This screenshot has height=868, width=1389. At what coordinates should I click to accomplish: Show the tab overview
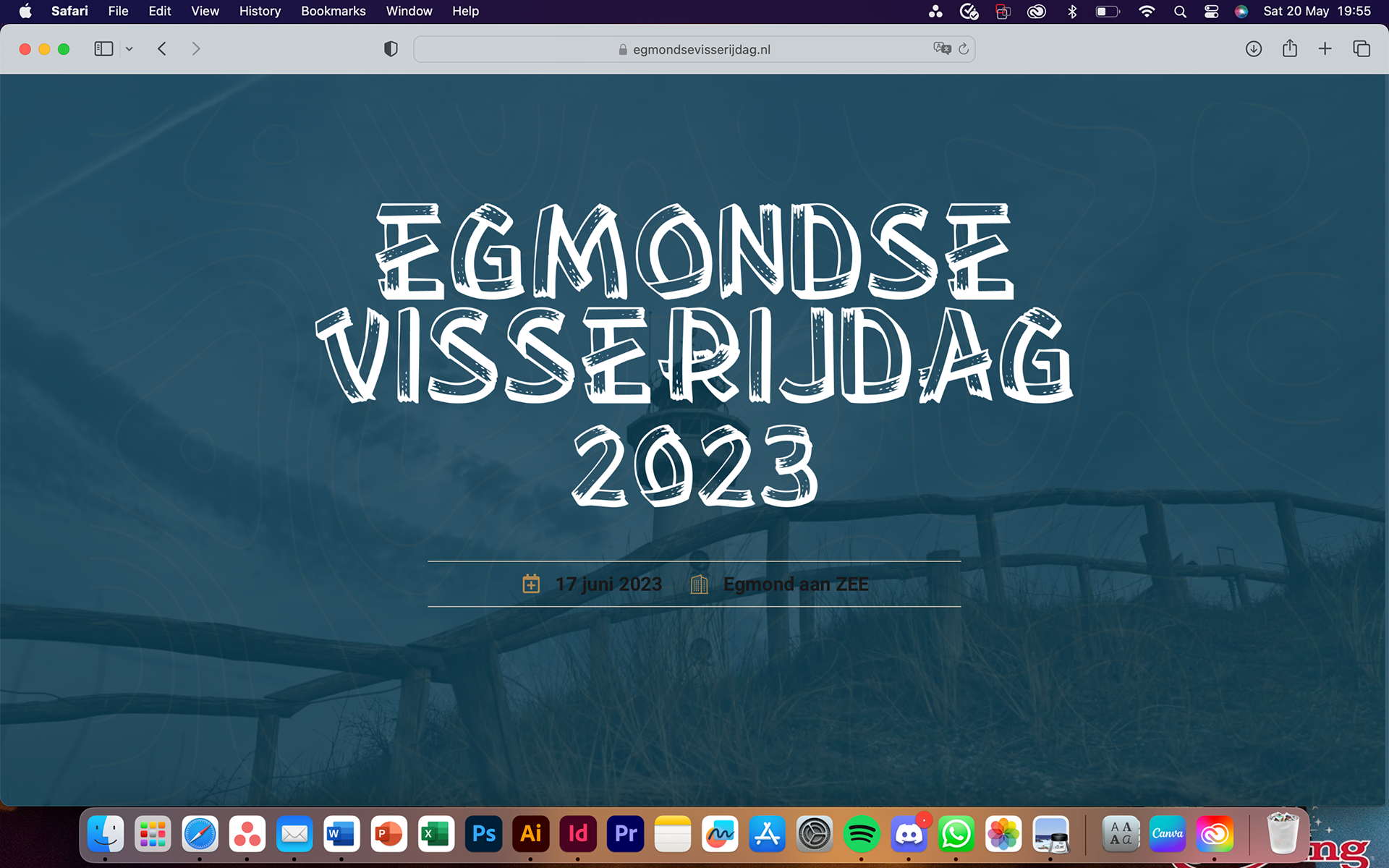tap(1362, 48)
